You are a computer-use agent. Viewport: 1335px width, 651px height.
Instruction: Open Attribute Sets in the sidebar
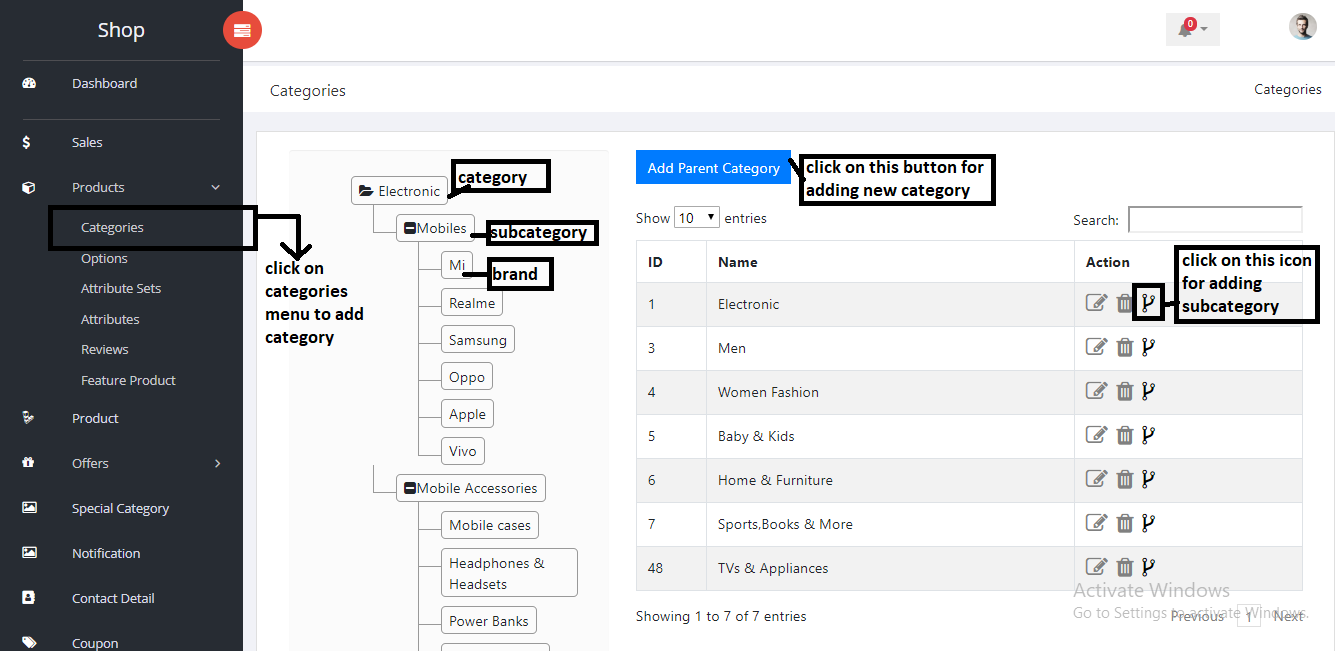[121, 288]
